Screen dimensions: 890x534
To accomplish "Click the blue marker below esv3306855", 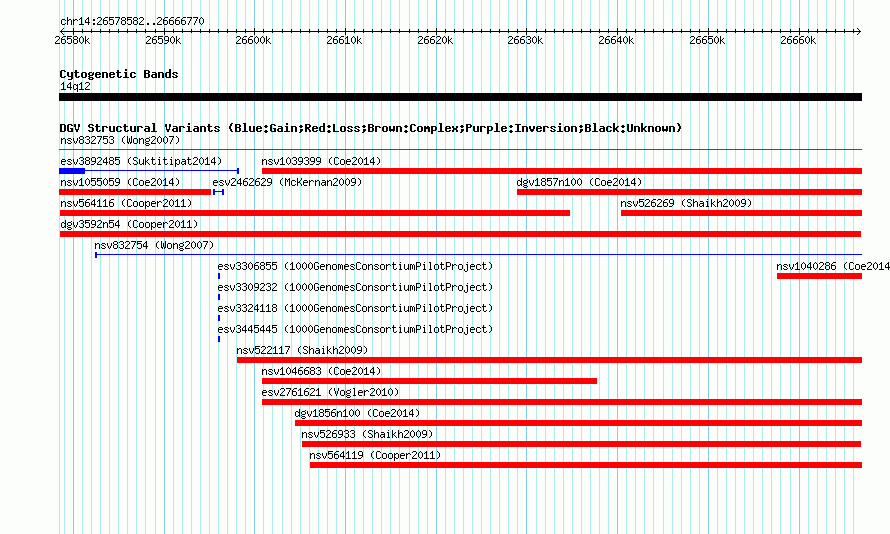I will tap(219, 276).
